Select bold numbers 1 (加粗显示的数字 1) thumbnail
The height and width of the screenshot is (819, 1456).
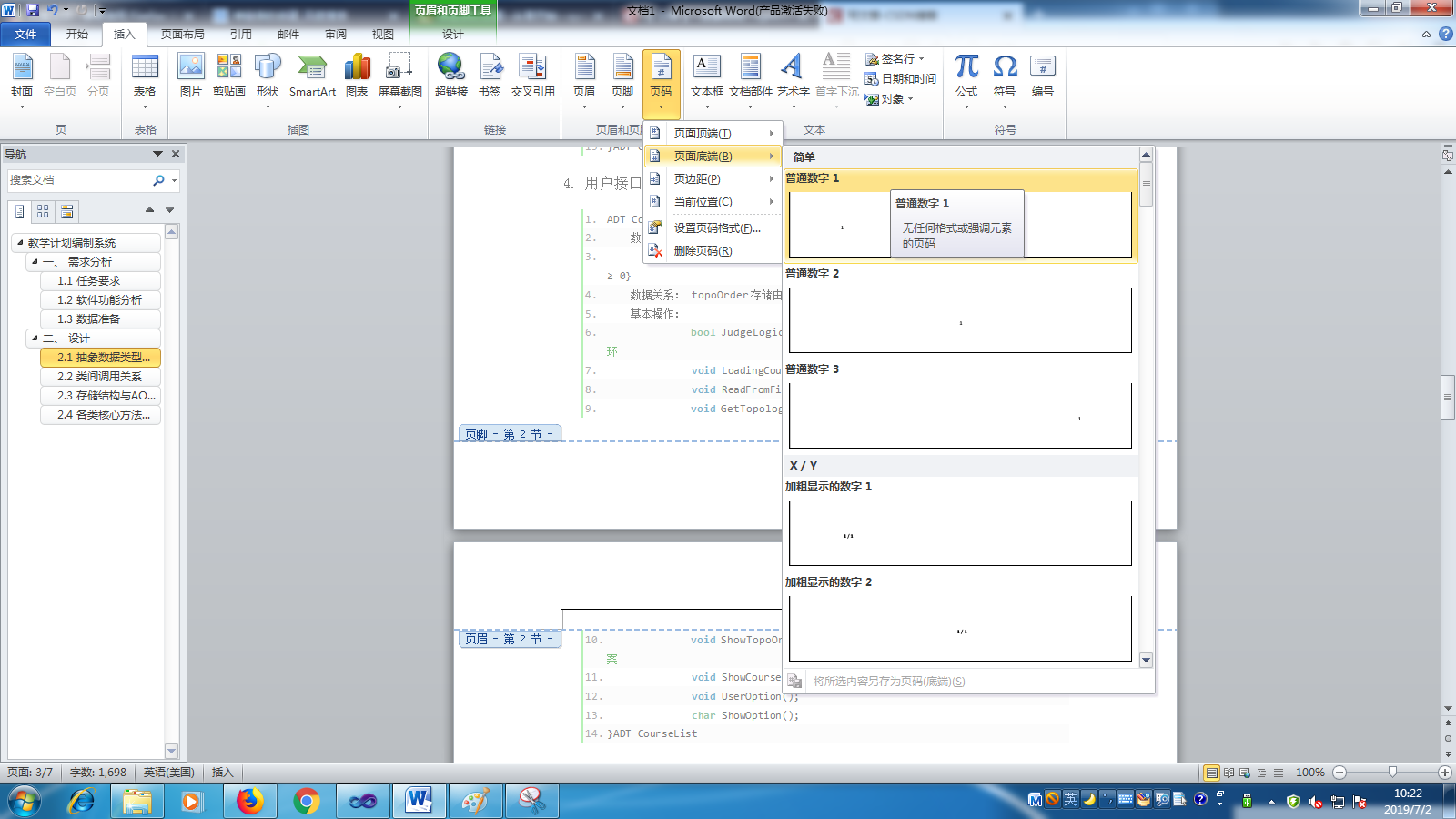click(960, 533)
